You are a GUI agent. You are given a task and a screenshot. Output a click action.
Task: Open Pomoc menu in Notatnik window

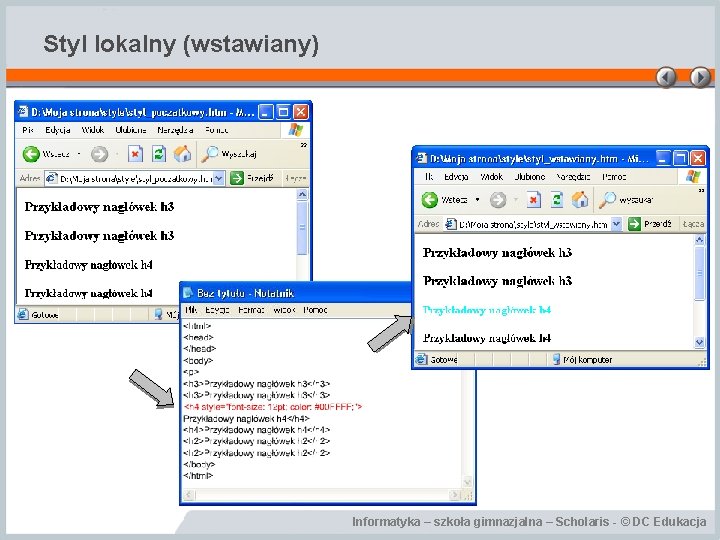coord(315,310)
